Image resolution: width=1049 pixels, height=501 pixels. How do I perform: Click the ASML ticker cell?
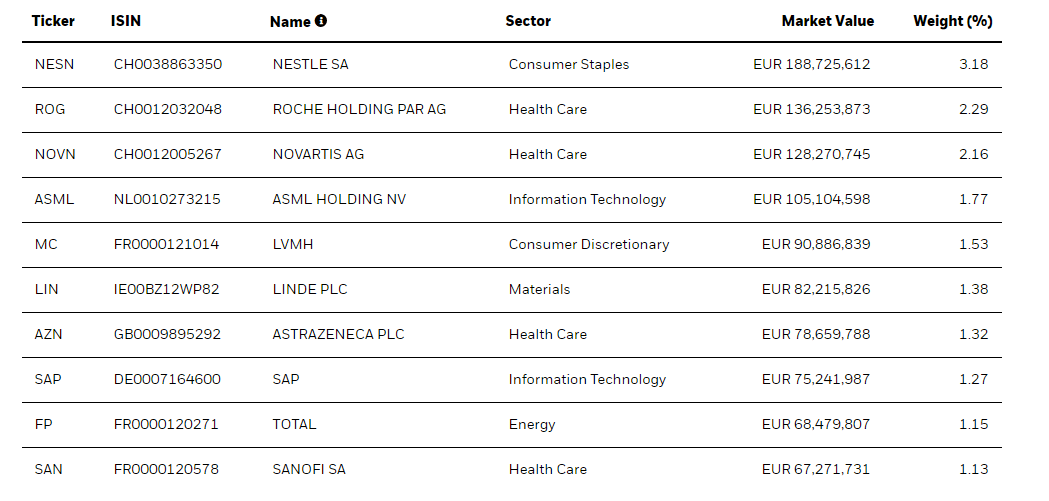pos(54,199)
